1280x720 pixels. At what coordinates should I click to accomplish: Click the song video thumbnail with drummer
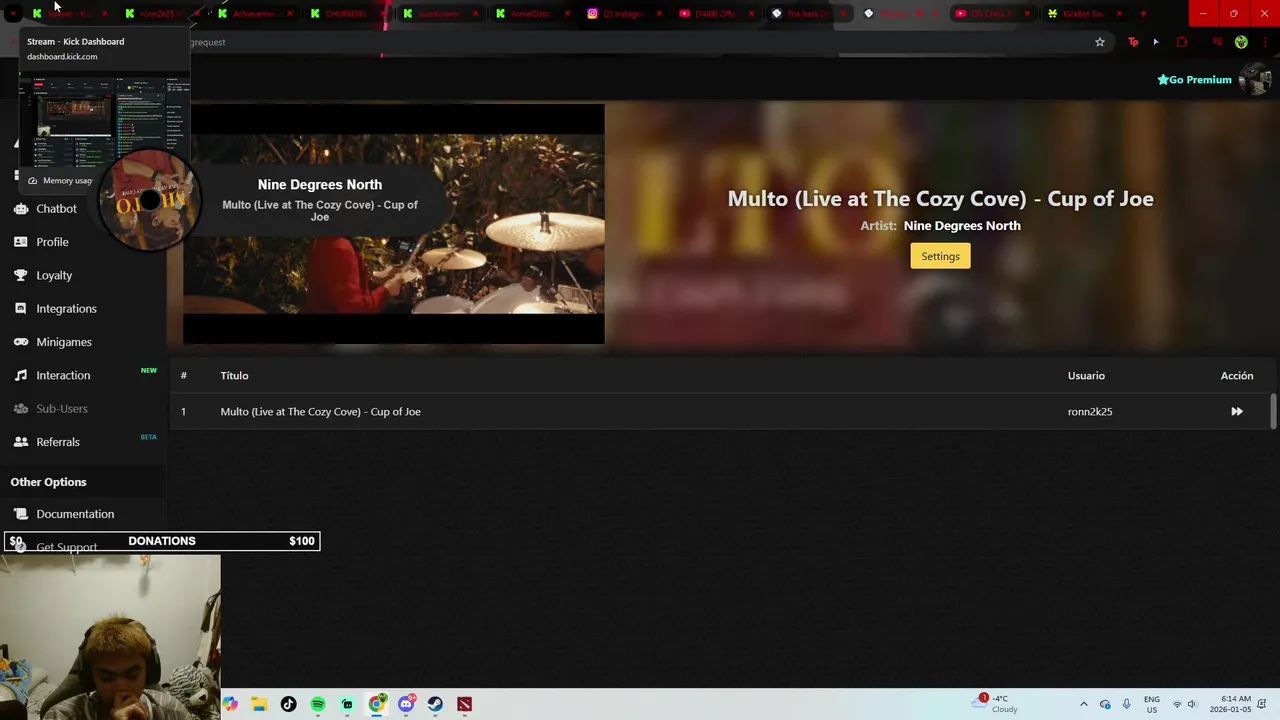pos(394,224)
